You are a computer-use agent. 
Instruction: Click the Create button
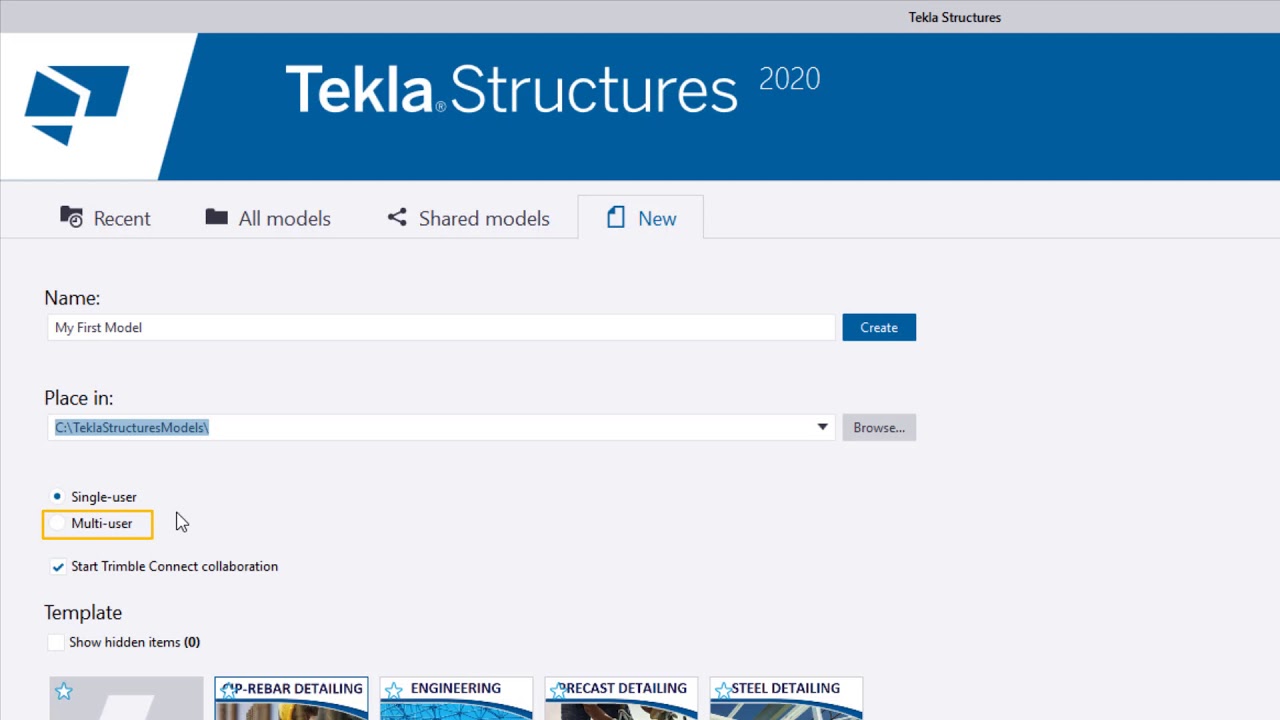click(879, 327)
